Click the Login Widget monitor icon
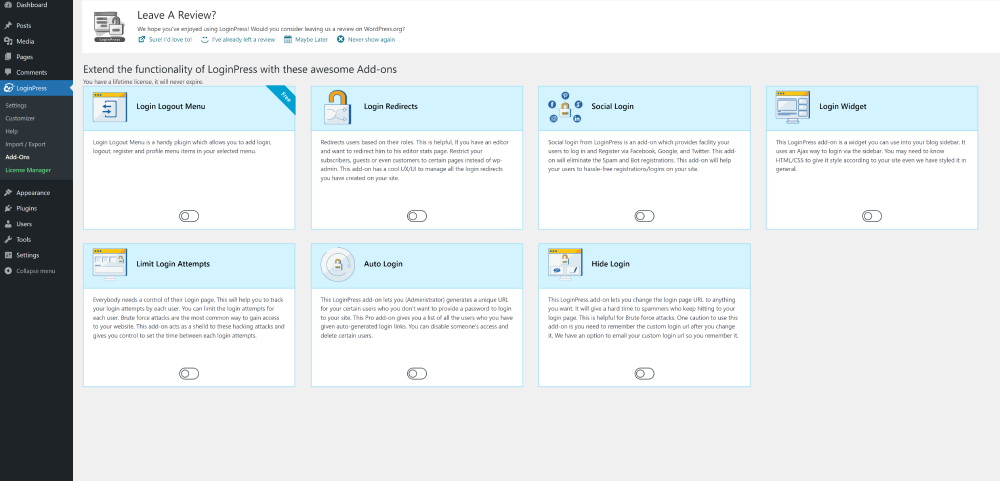 pos(793,107)
